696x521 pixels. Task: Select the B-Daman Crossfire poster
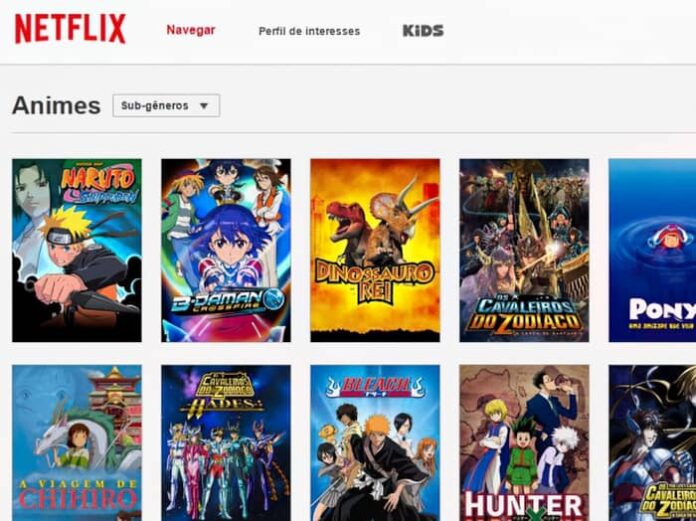tap(226, 250)
